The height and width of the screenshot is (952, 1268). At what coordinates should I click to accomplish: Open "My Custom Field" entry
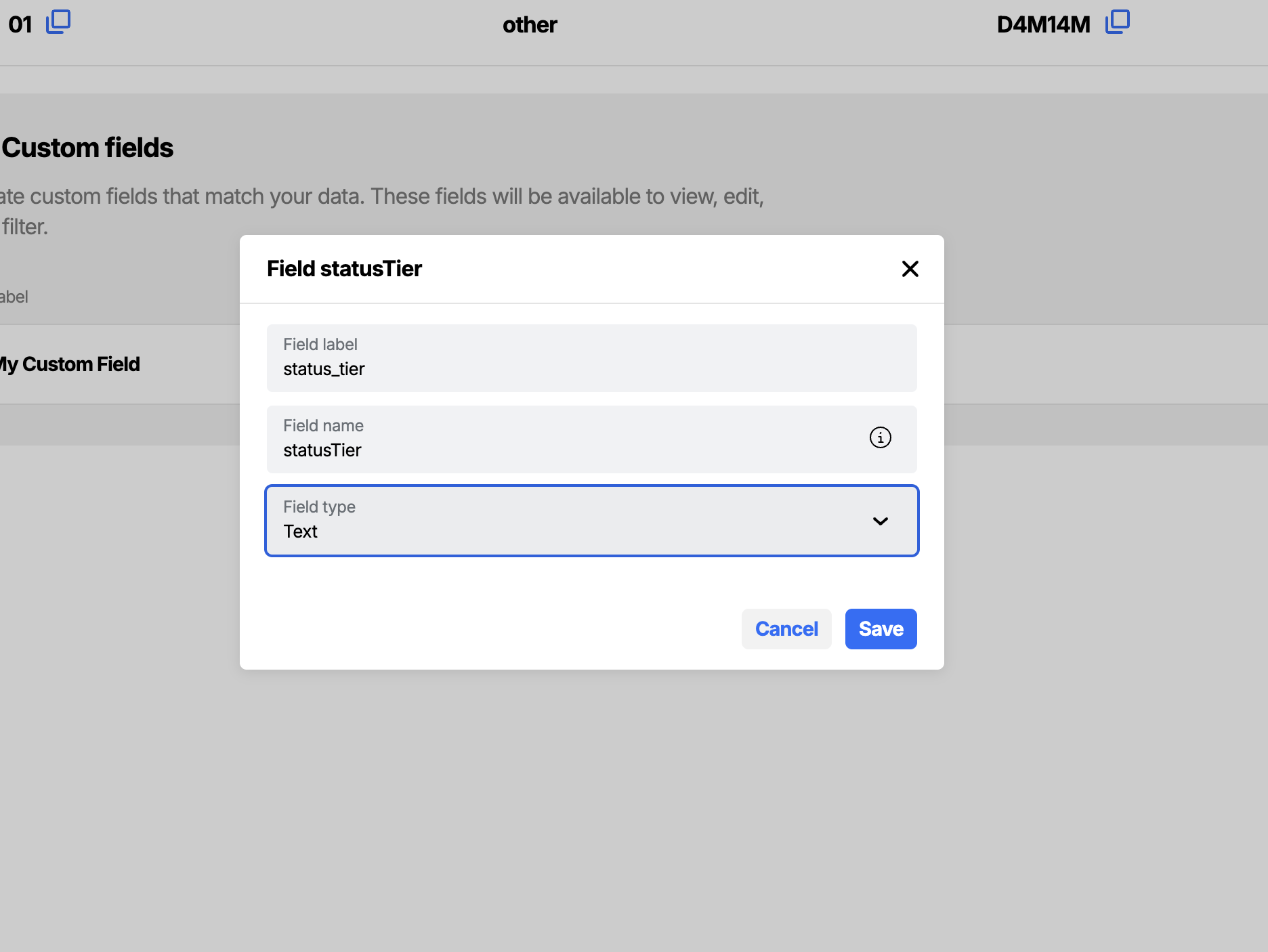70,364
